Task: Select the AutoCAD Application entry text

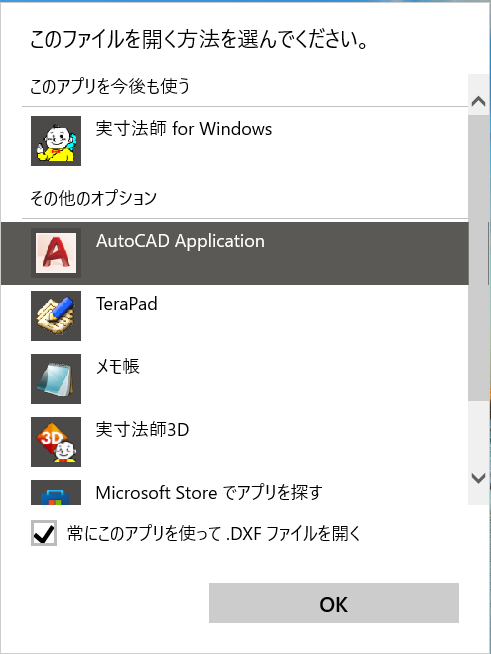Action: (x=180, y=241)
